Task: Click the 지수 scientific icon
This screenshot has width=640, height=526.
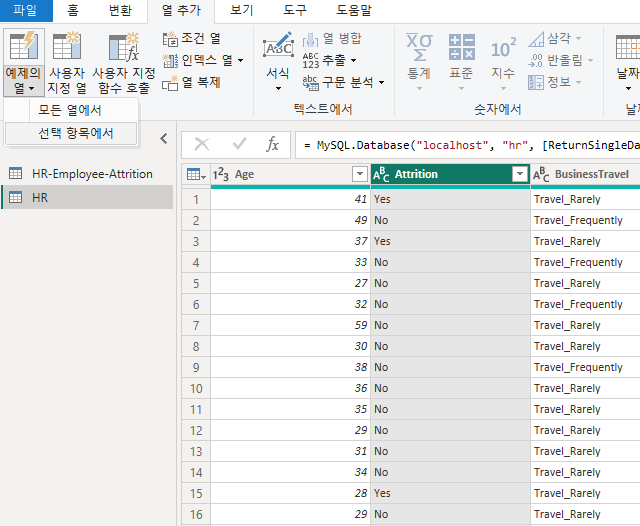Action: pos(503,61)
